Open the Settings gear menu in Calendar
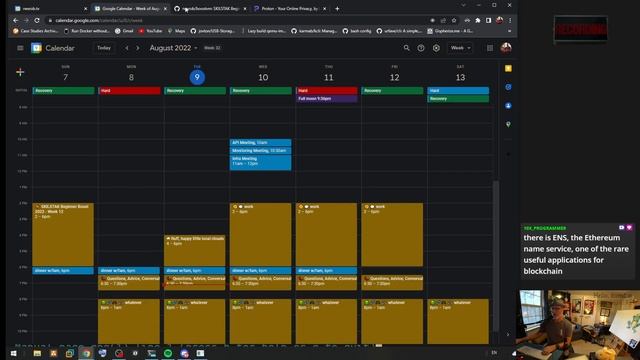The height and width of the screenshot is (360, 640). 436,48
